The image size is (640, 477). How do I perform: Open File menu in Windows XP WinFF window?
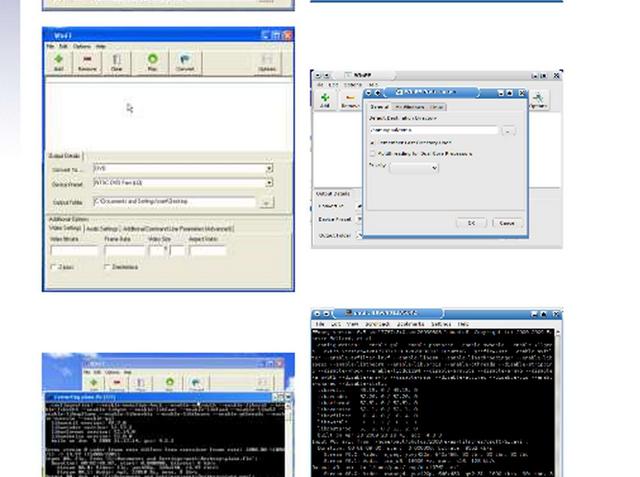point(50,47)
